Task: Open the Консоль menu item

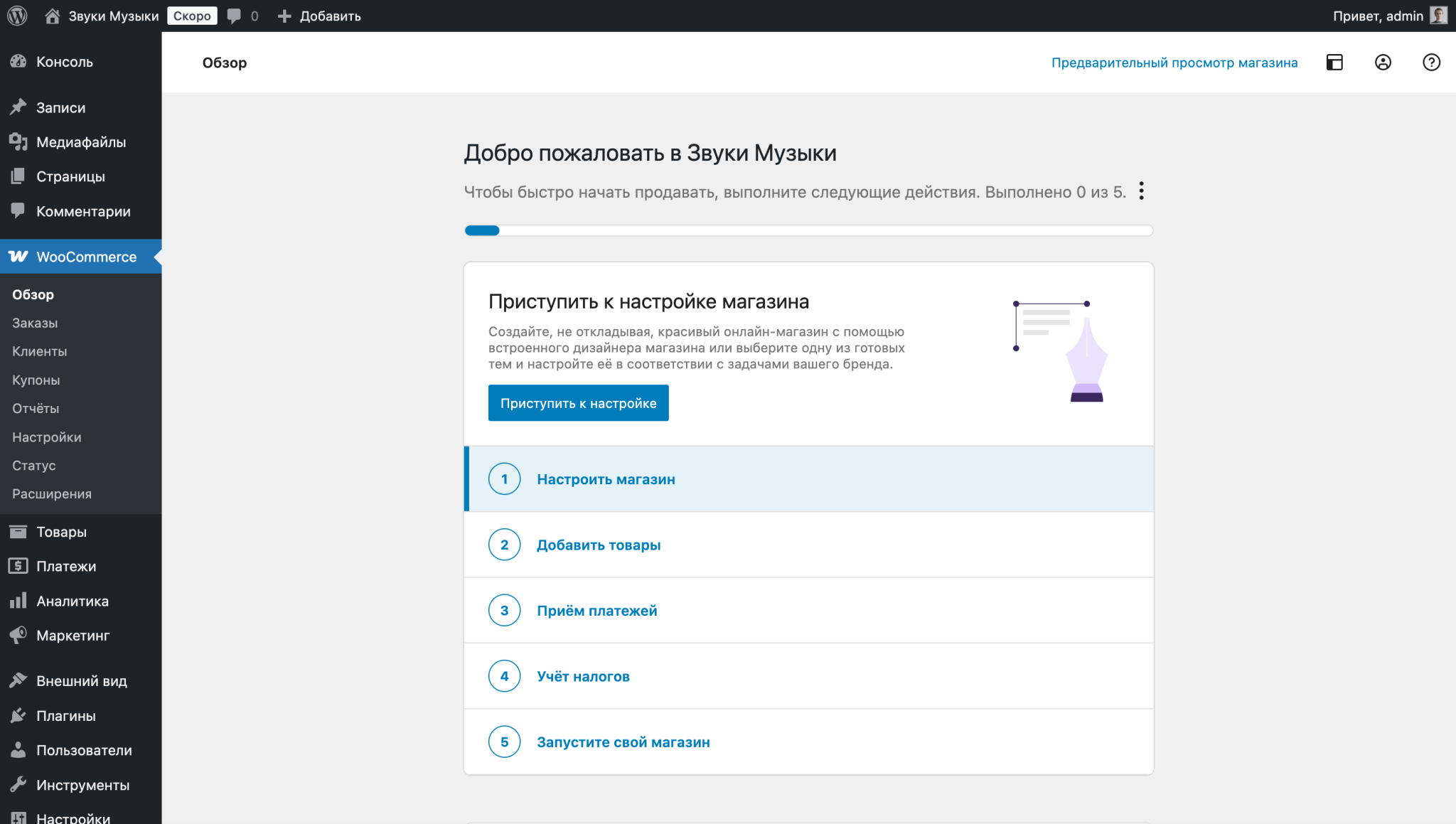Action: [x=64, y=62]
